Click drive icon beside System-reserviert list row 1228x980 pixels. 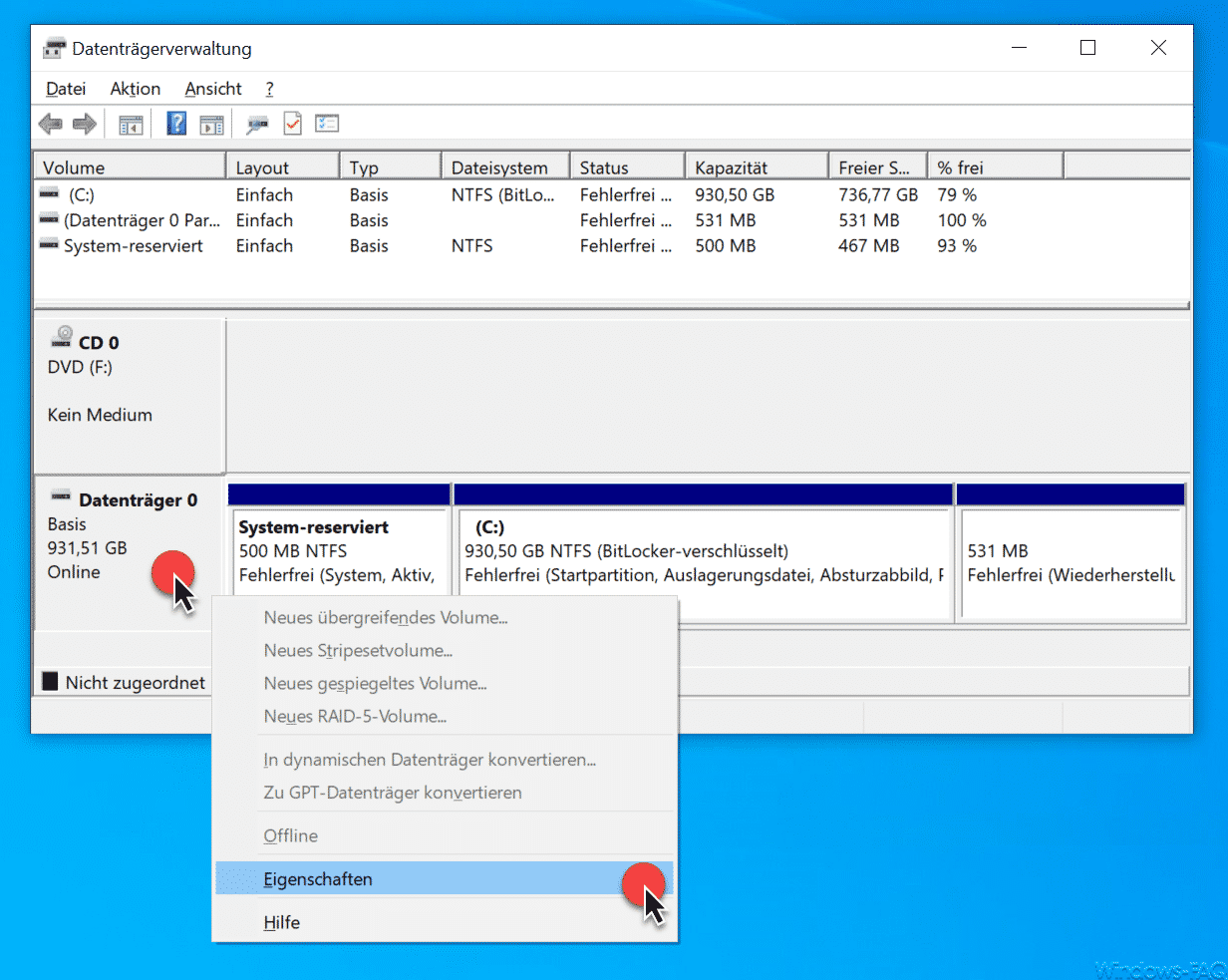(49, 243)
